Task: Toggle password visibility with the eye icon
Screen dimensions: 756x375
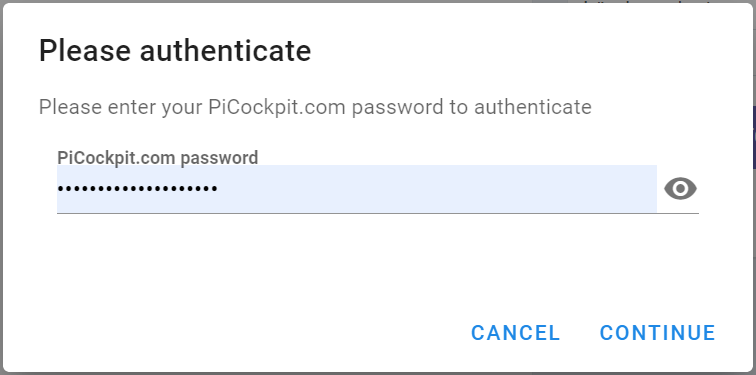Action: tap(680, 188)
